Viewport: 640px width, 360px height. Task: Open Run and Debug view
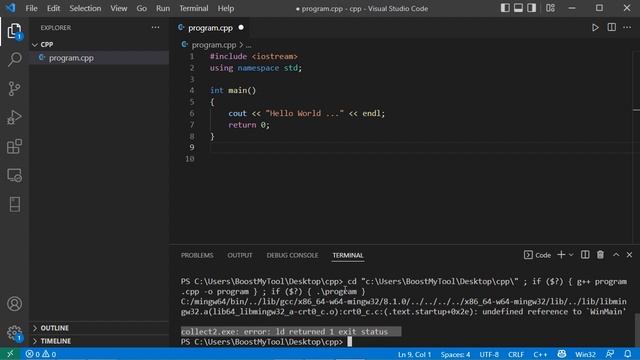click(x=14, y=118)
